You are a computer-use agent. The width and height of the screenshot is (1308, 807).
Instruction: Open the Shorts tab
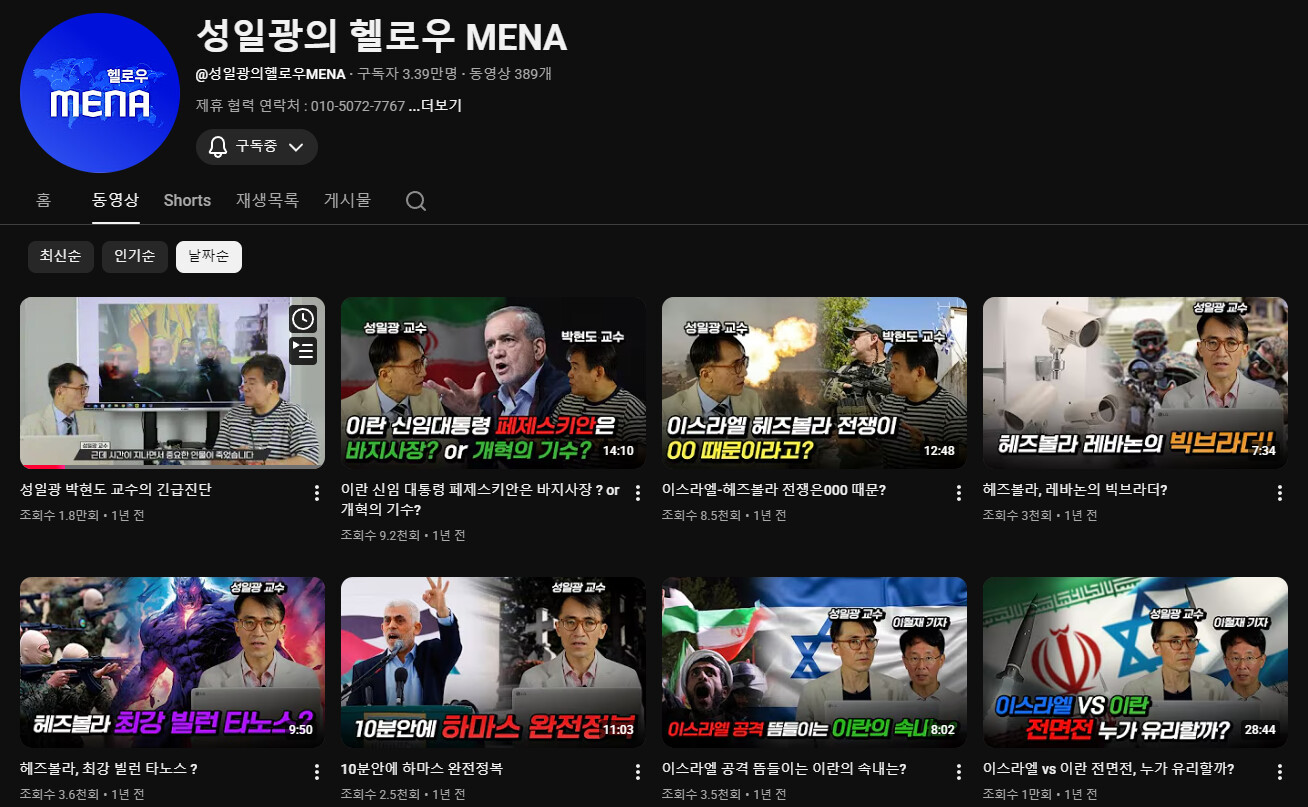pyautogui.click(x=187, y=200)
